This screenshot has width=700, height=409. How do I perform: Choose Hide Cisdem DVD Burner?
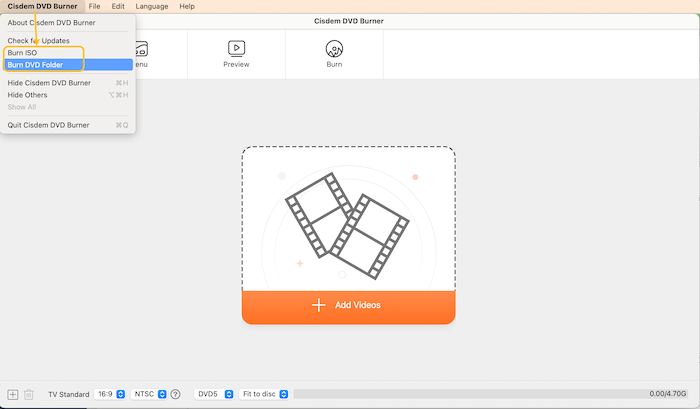68,83
